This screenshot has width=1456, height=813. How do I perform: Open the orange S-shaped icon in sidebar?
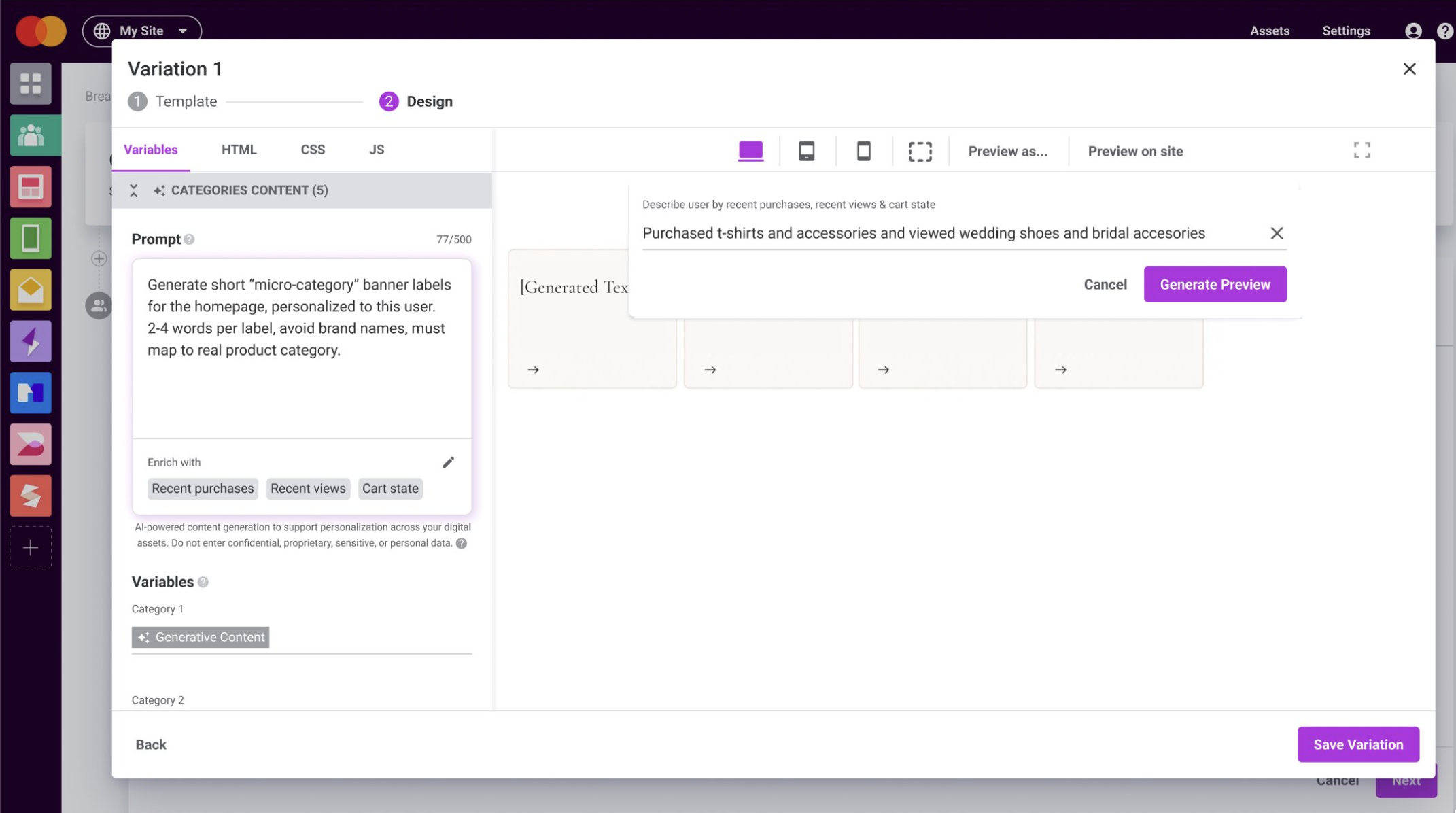(x=31, y=496)
